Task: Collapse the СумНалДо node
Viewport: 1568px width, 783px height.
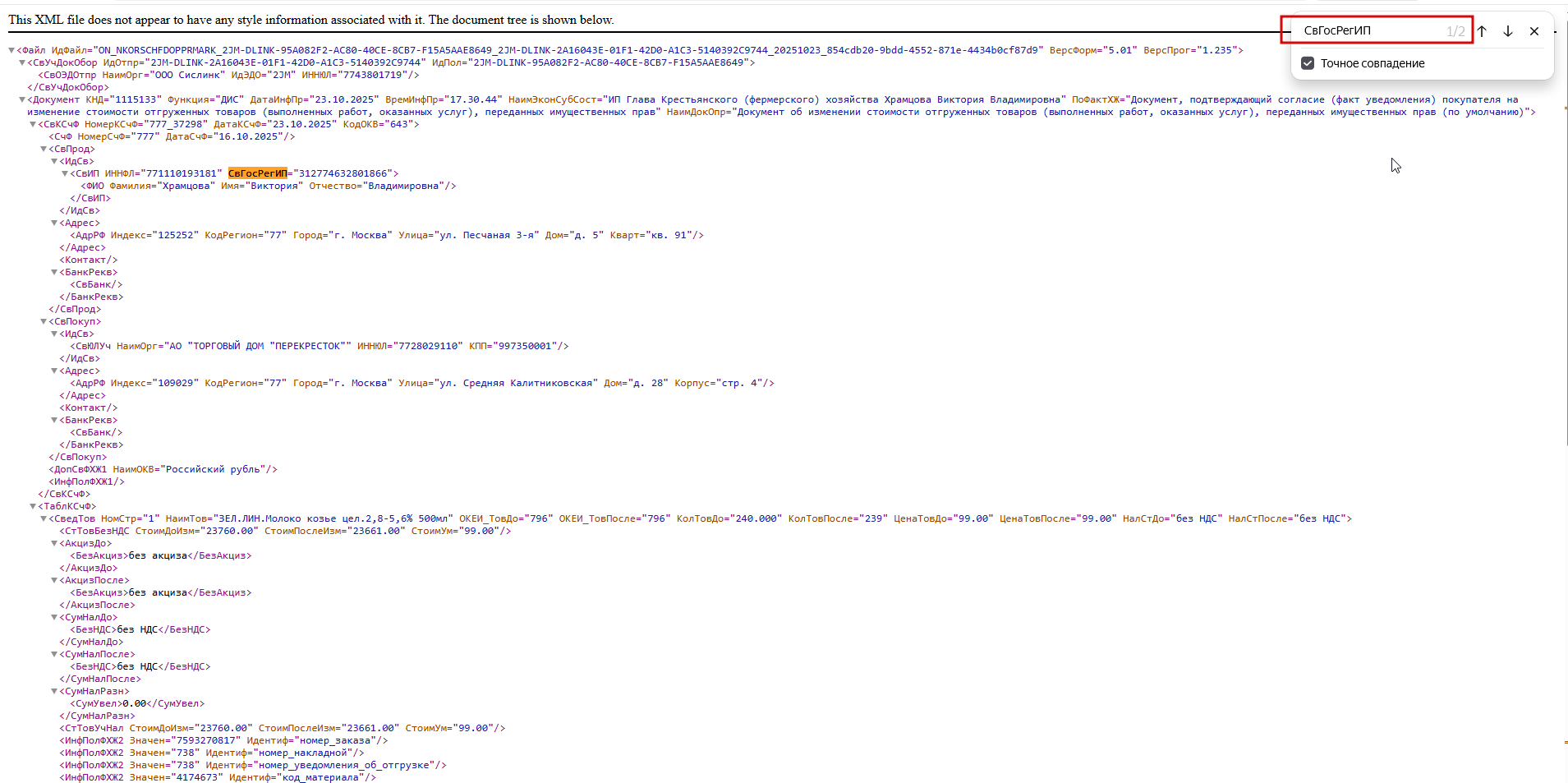Action: pos(54,617)
